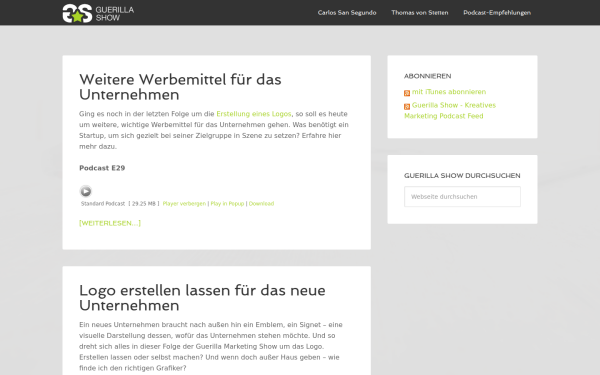
Task: Click the [WEITERLESEN...] link
Action: (110, 223)
